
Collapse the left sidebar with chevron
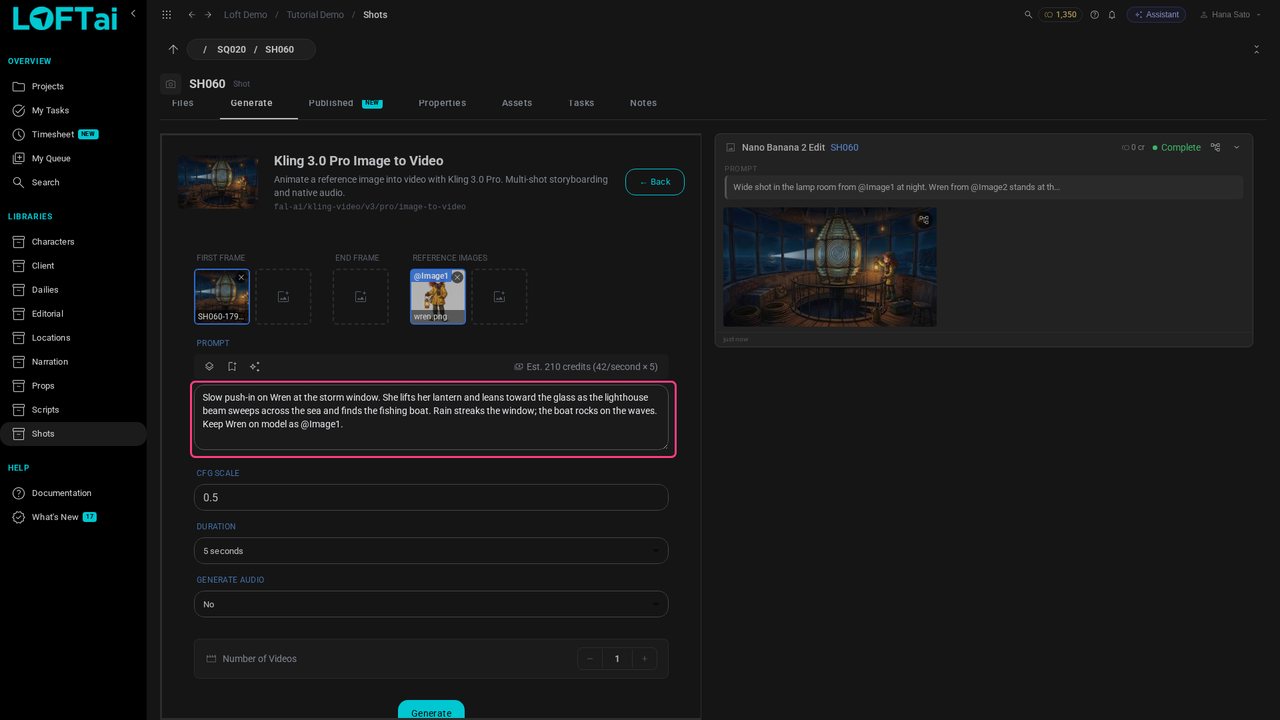pos(133,14)
